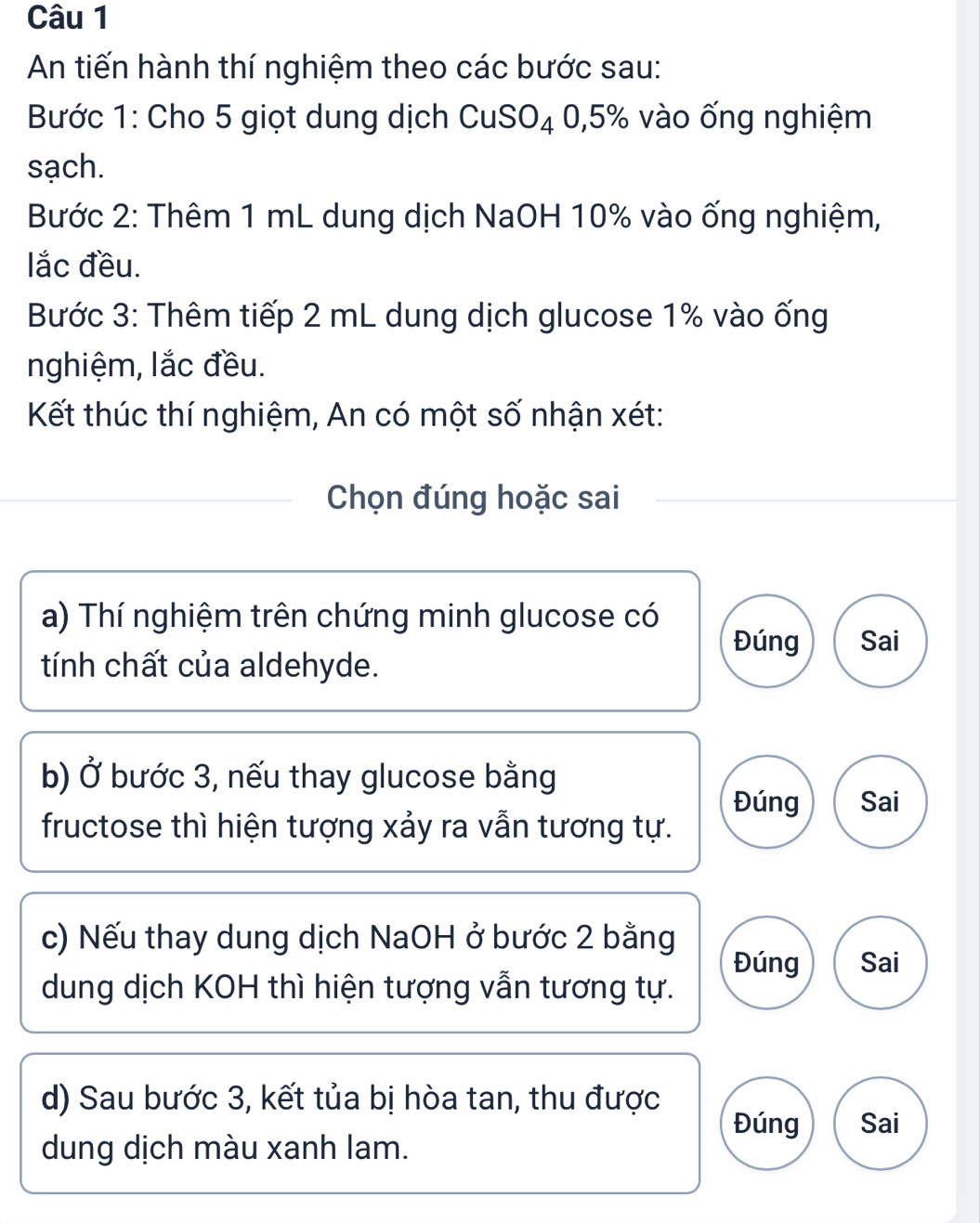980x1223 pixels.
Task: Click statement card c about KOH solution
Action: pos(359,962)
